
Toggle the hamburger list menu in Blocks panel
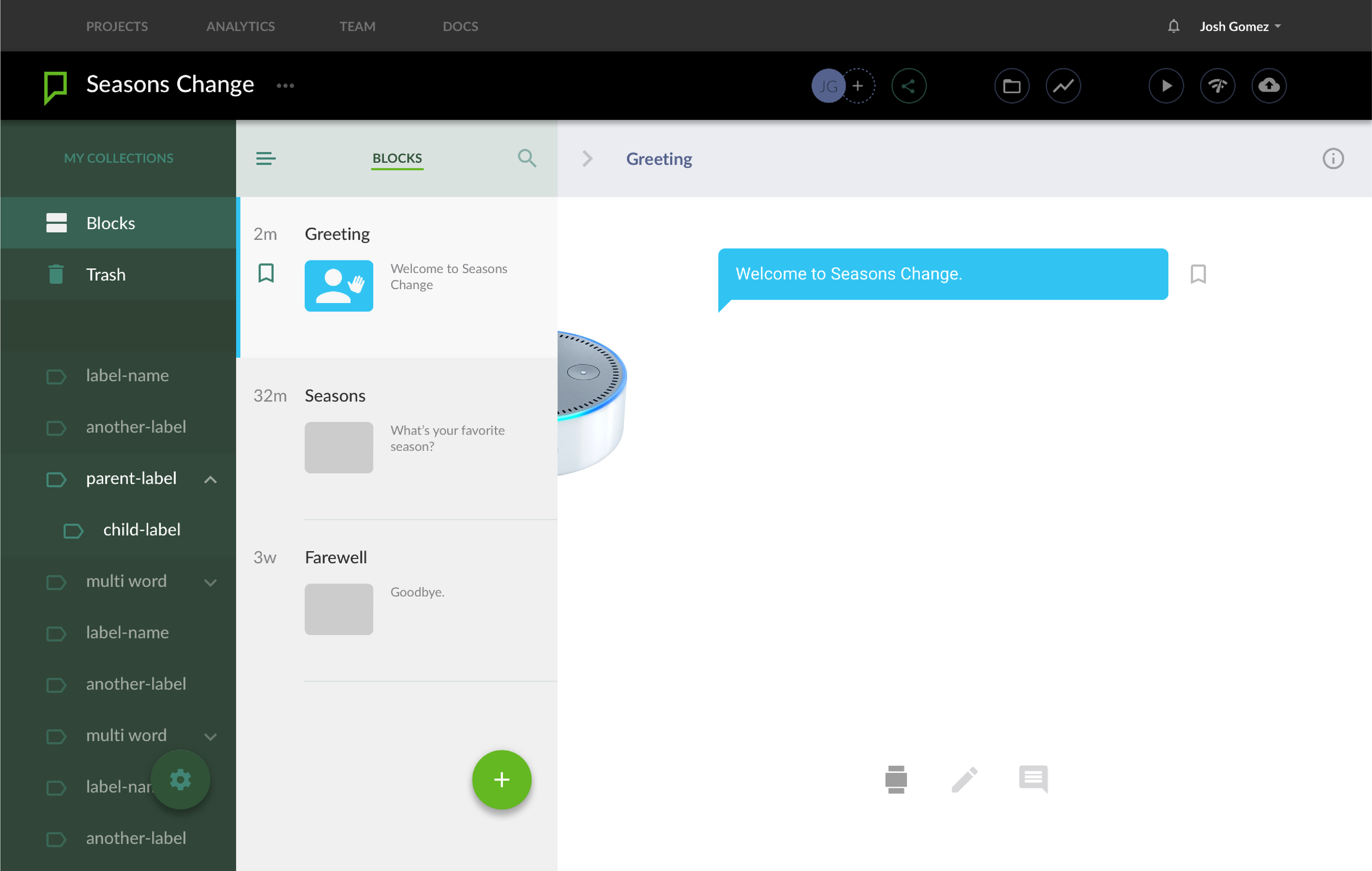(266, 159)
